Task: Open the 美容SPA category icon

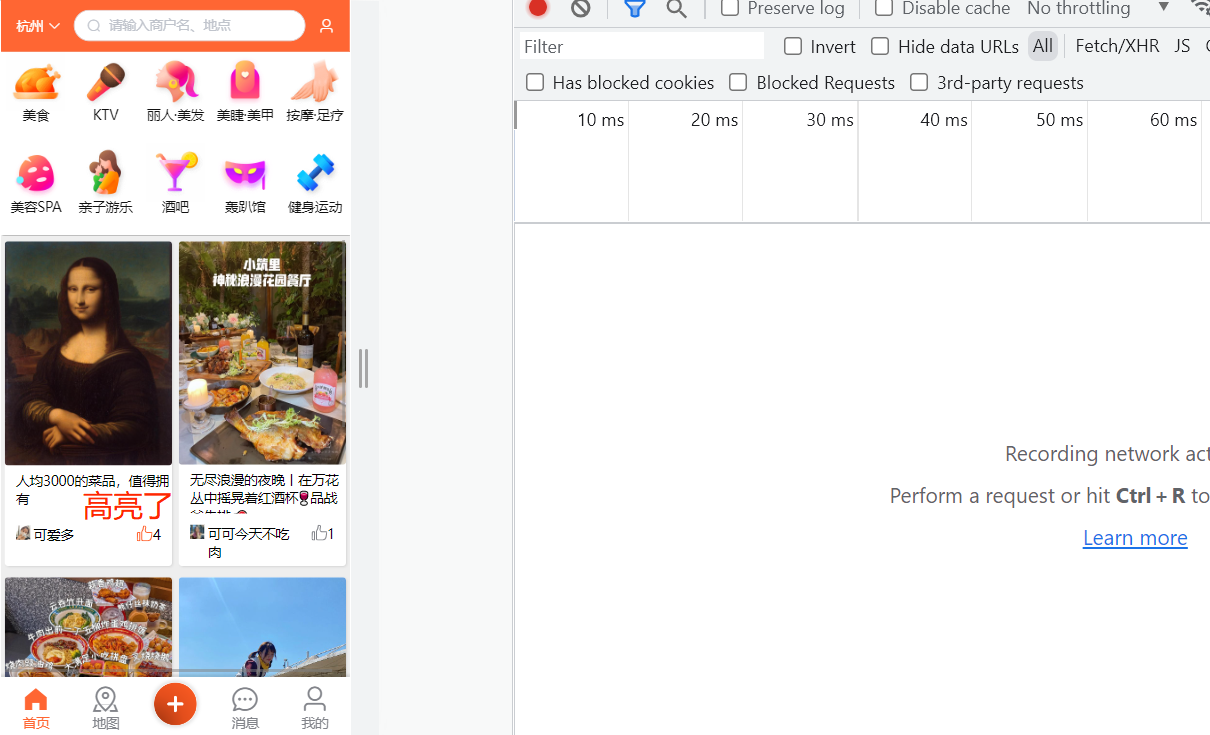Action: coord(36,174)
